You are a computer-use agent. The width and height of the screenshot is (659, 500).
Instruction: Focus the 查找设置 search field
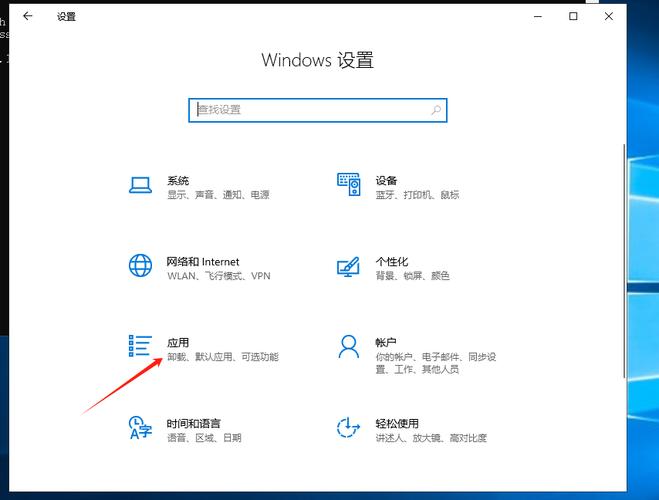318,110
